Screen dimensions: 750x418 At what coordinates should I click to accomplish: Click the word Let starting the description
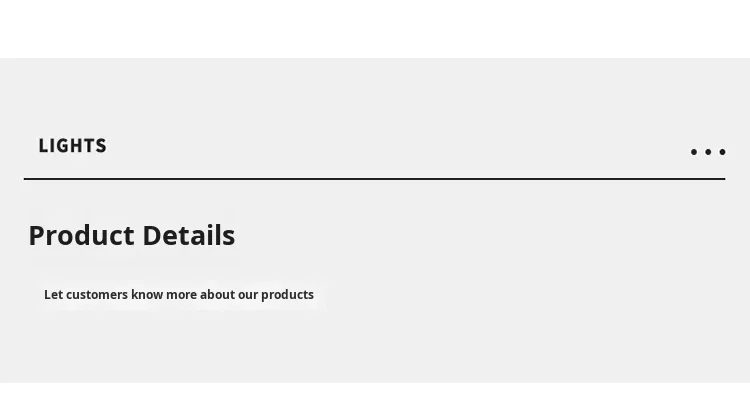[53, 295]
